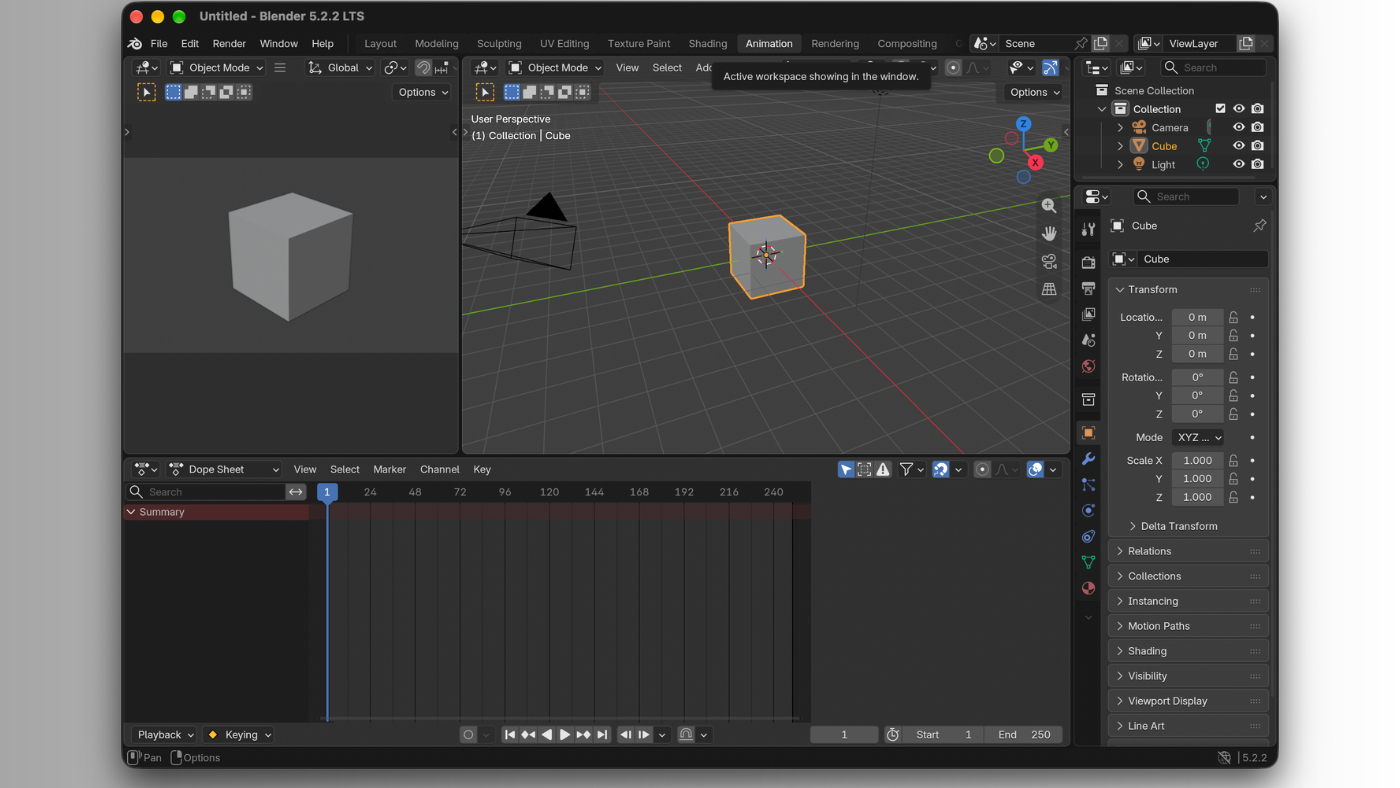Toggle the Scale X lock icon

pyautogui.click(x=1234, y=460)
